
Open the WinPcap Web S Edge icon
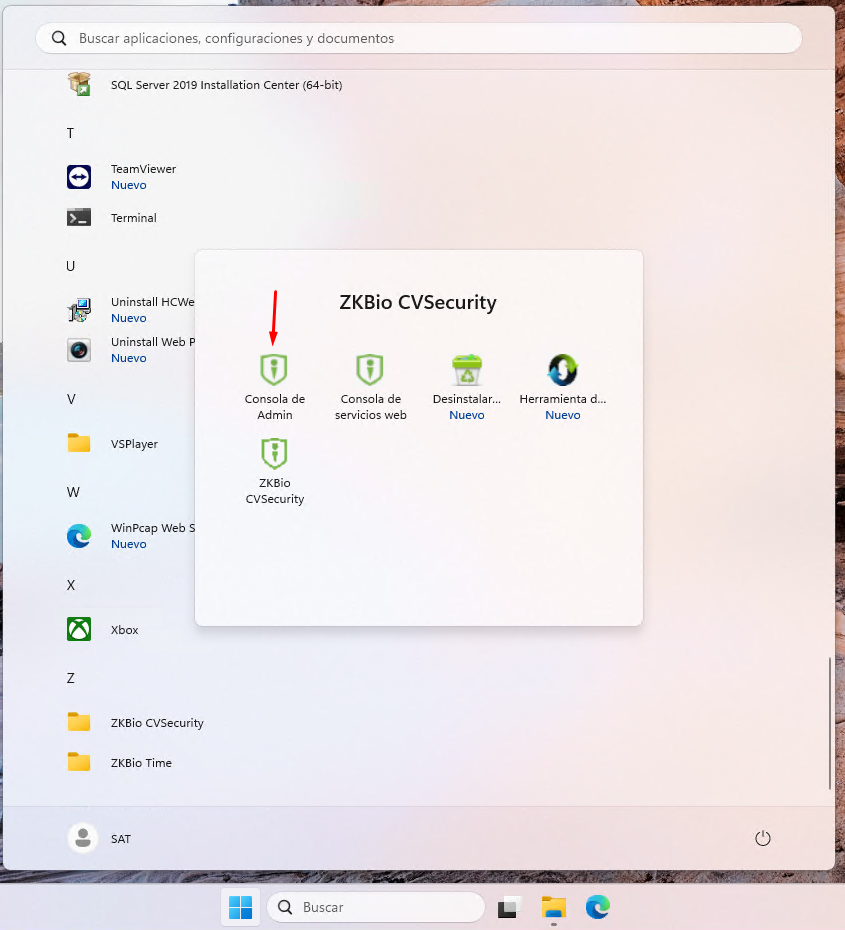[79, 536]
